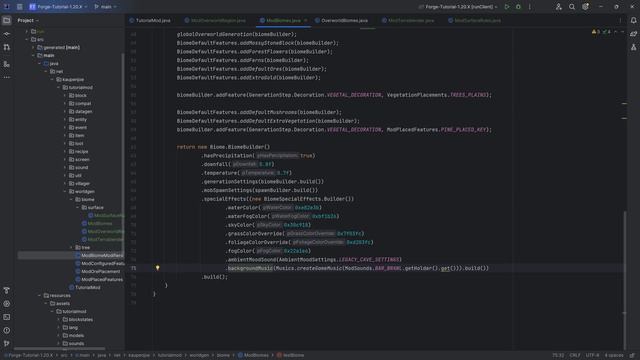Select ModOrePlacement in project tree
The width and height of the screenshot is (640, 360).
point(98,271)
